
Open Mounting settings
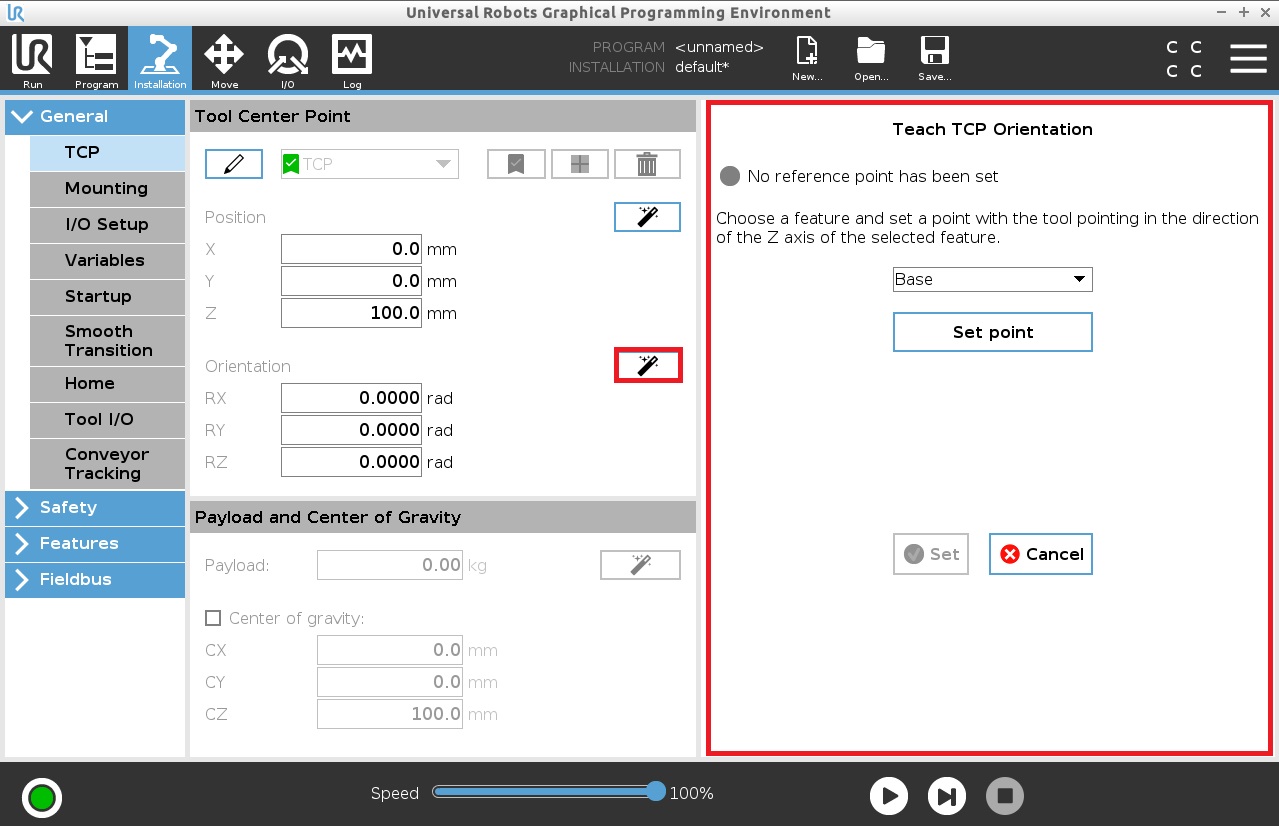point(107,188)
